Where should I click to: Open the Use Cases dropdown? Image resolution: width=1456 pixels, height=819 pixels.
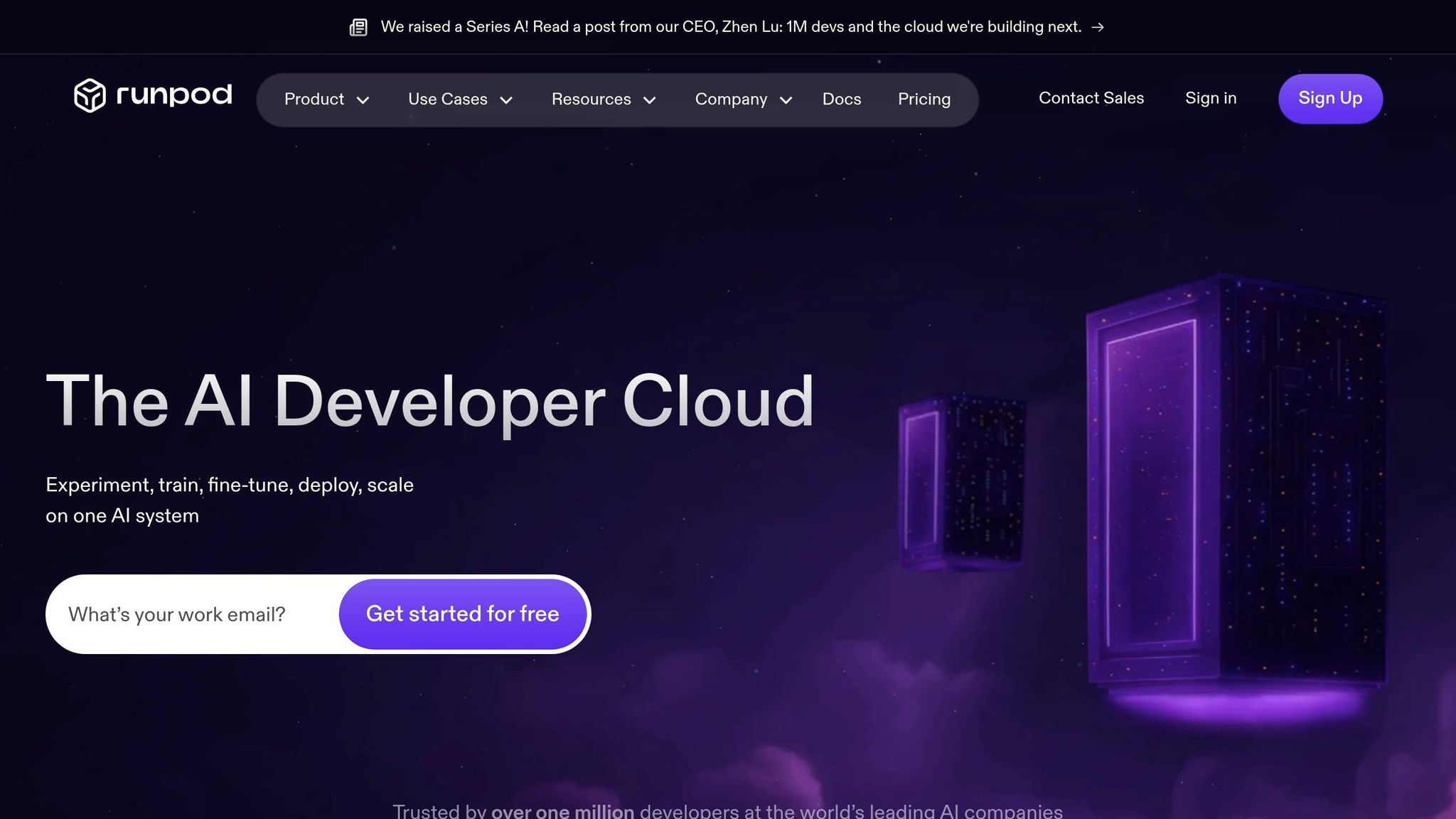point(461,100)
